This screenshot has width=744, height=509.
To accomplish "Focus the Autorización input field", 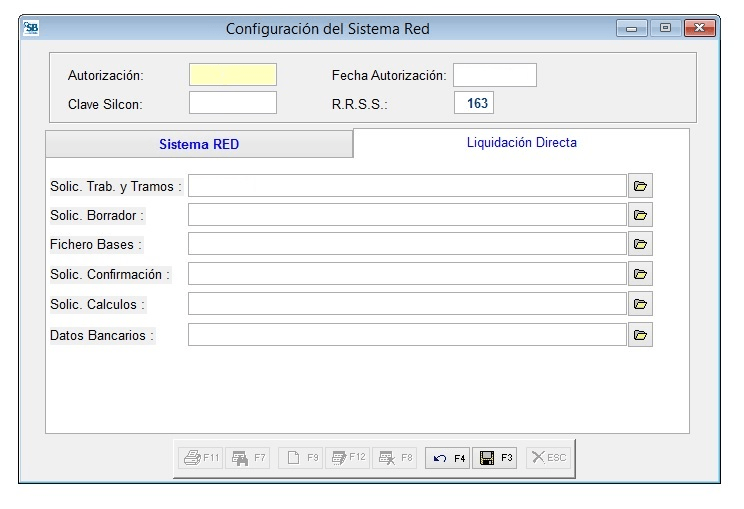I will [x=233, y=74].
